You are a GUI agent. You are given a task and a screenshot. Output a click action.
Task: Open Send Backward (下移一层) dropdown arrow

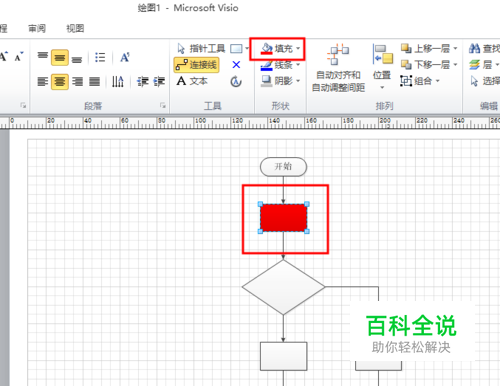click(x=455, y=65)
